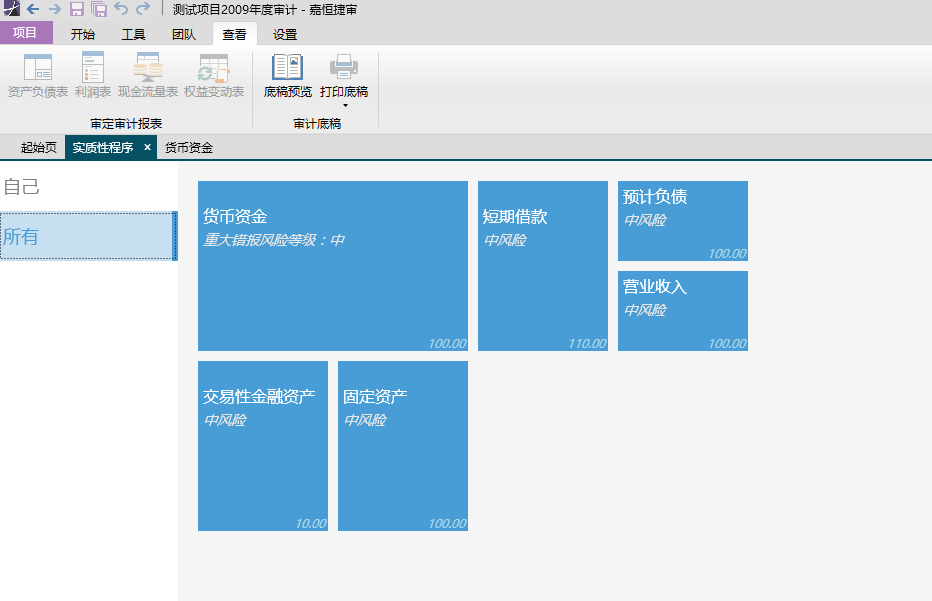Click 底稿预览 button
The height and width of the screenshot is (601, 932).
coord(288,75)
